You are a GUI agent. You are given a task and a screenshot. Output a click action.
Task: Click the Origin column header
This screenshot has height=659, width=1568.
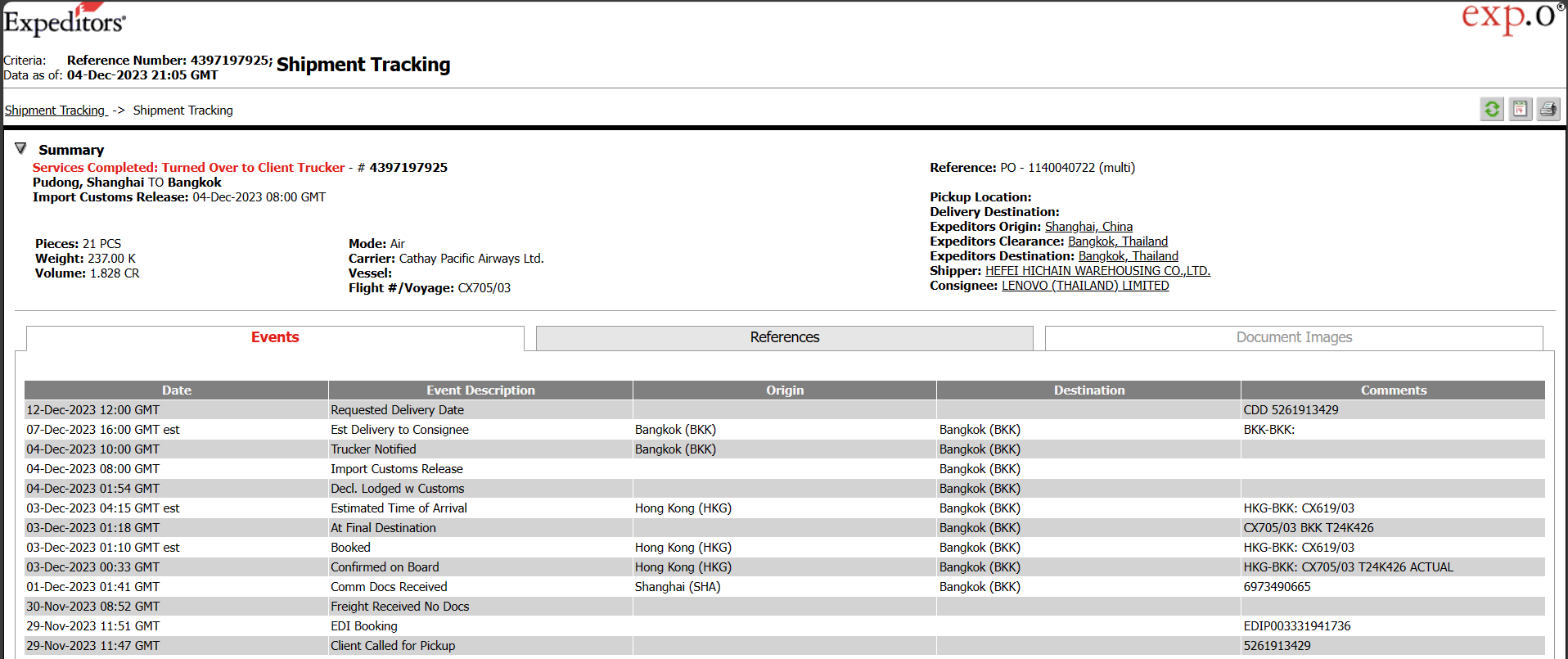coord(785,390)
